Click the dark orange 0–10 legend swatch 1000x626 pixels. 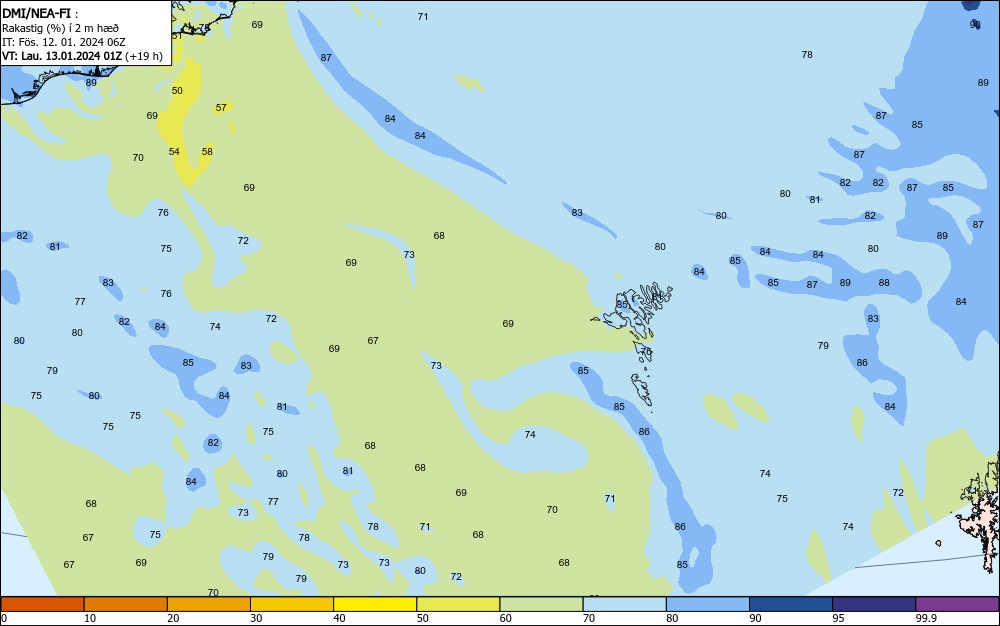click(x=42, y=604)
